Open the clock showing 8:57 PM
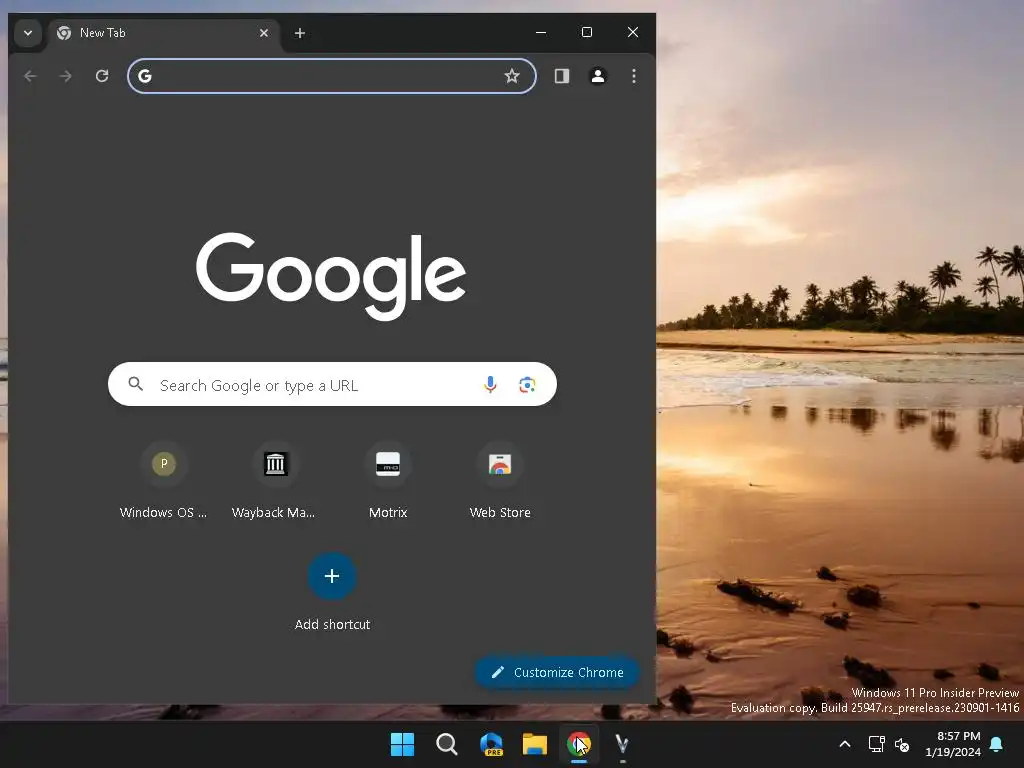 pyautogui.click(x=953, y=744)
